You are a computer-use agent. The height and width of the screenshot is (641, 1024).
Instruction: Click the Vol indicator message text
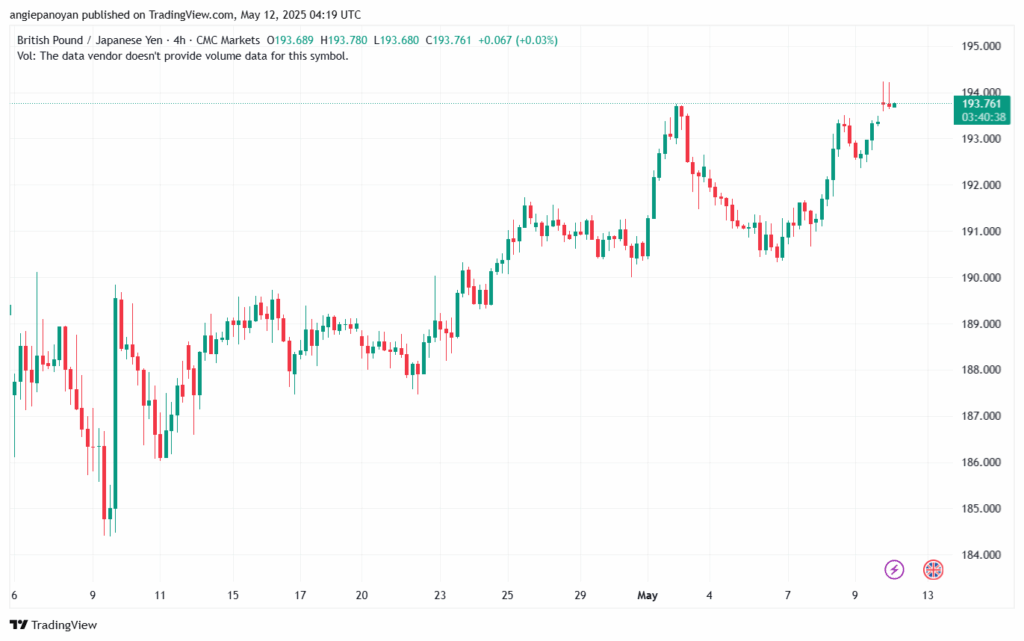click(x=183, y=56)
